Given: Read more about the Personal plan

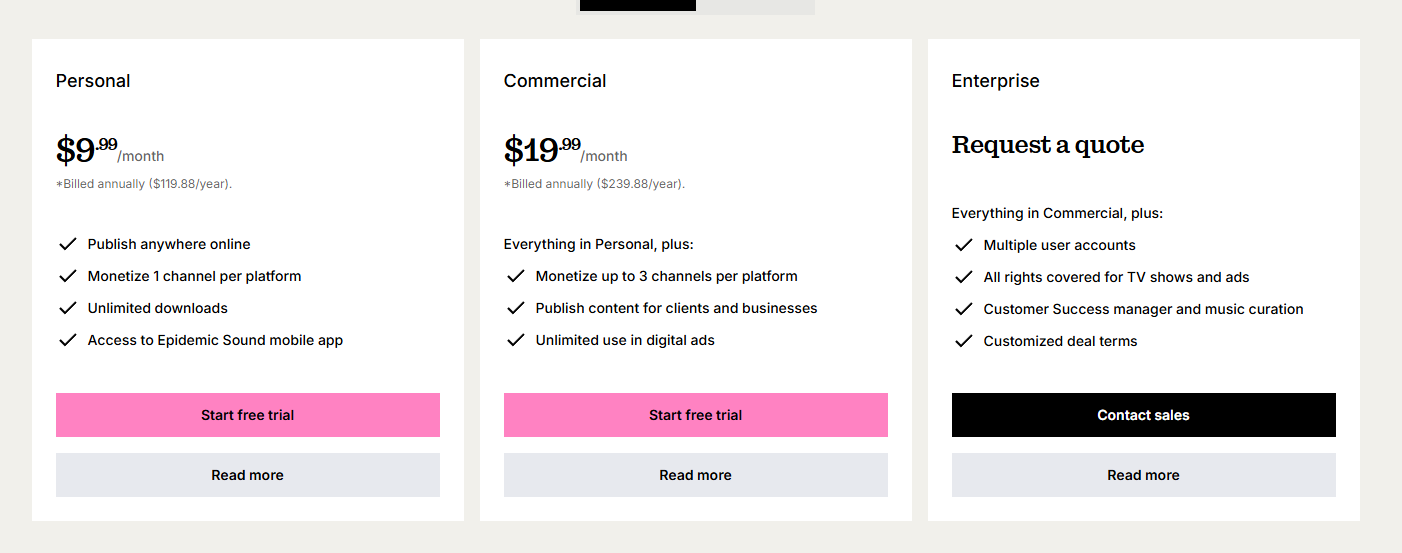Looking at the screenshot, I should [247, 475].
